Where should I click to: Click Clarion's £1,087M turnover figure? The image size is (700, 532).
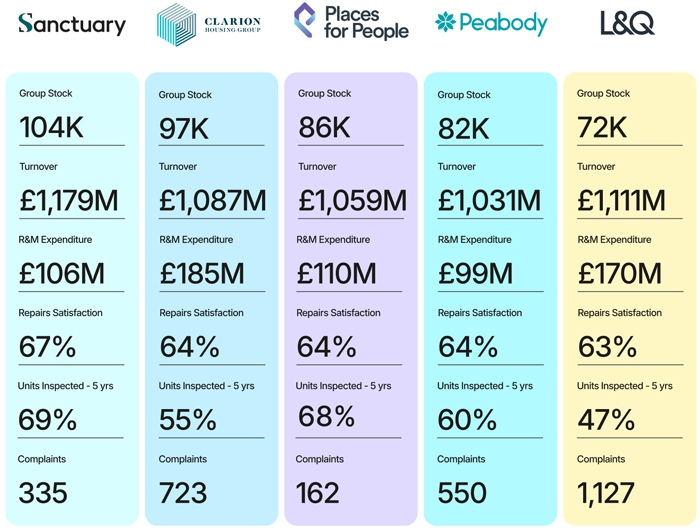[213, 200]
